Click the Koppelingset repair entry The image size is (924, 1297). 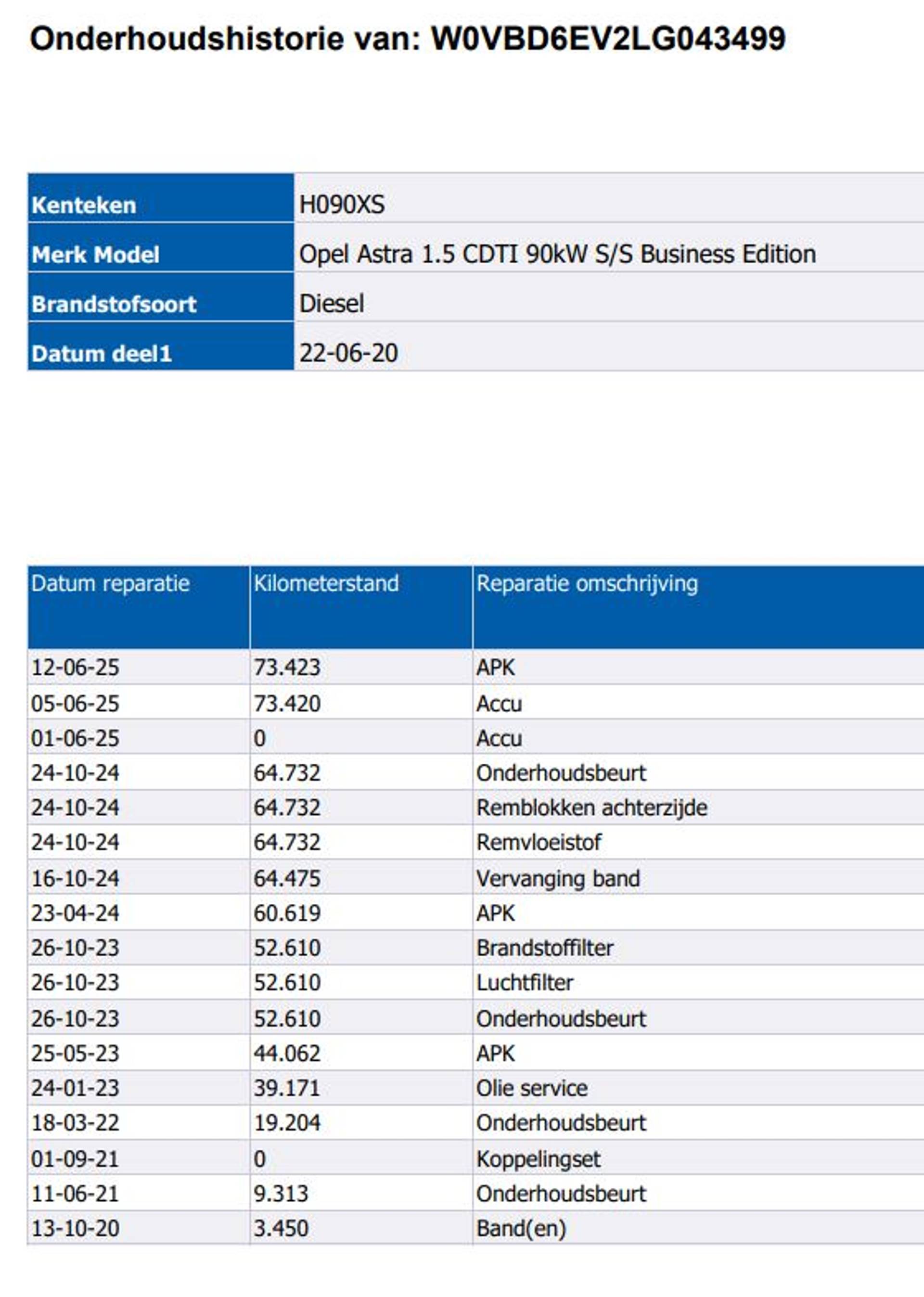pyautogui.click(x=538, y=1159)
